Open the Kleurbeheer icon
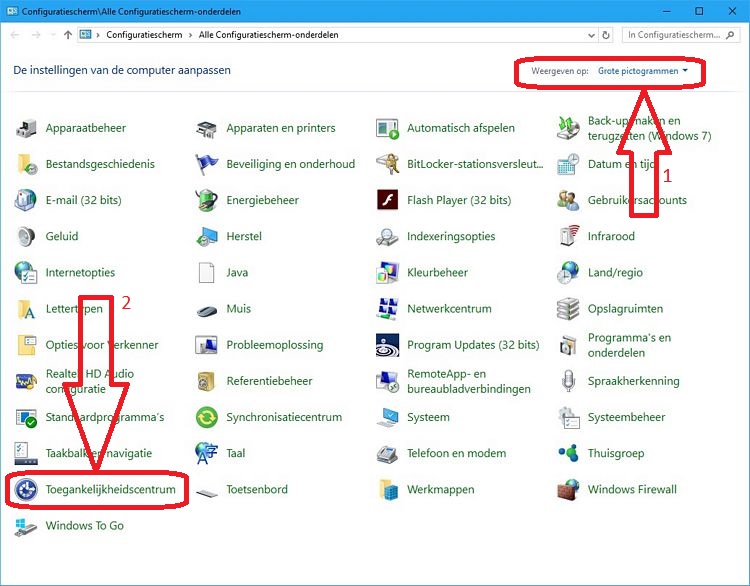 point(387,273)
